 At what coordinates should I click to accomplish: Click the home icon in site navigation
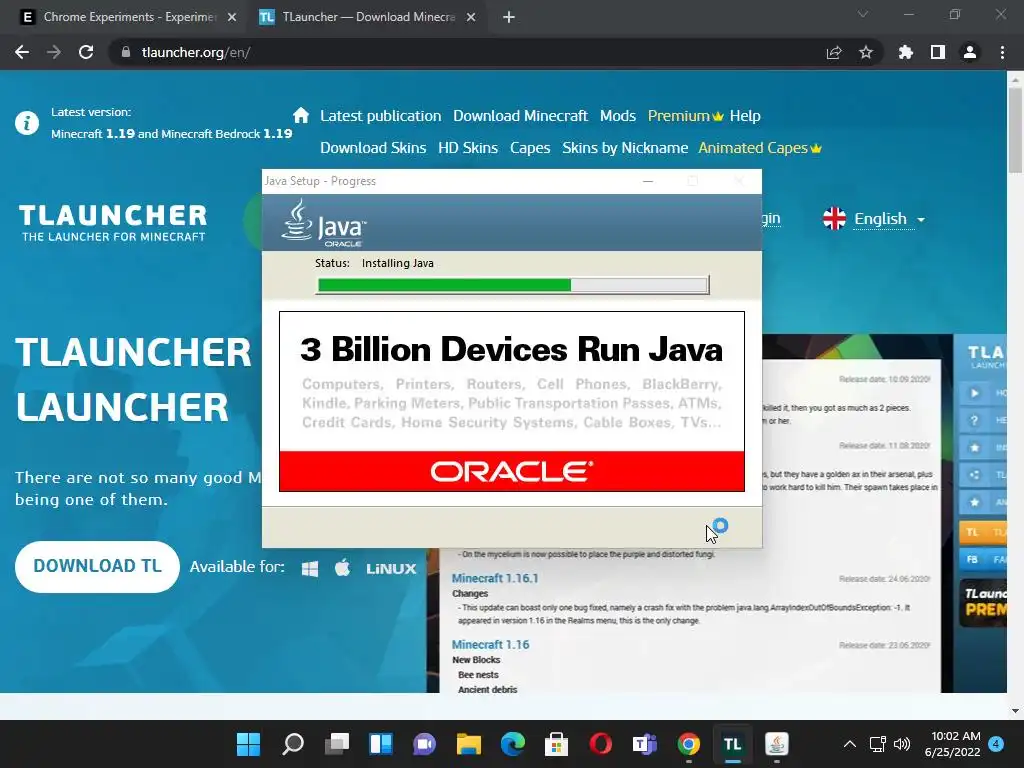(301, 116)
